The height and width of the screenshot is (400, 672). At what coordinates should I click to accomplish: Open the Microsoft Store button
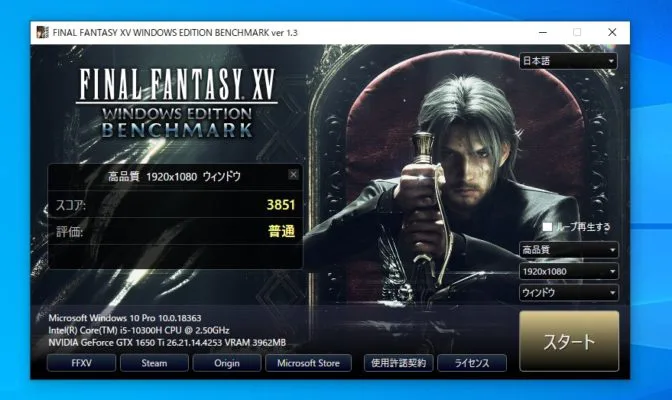(x=309, y=363)
